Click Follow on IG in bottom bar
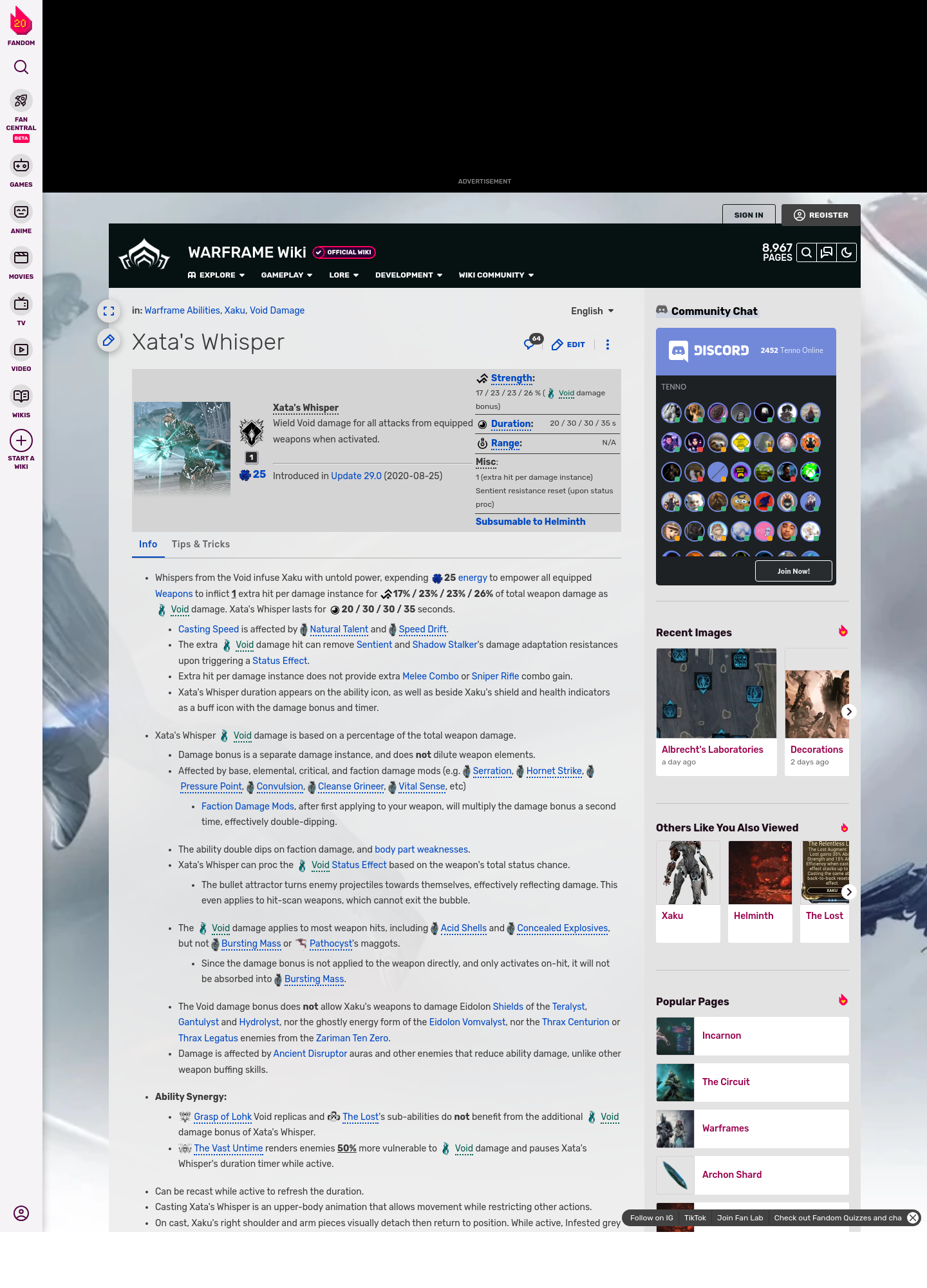Image resolution: width=927 pixels, height=1288 pixels. (651, 1218)
